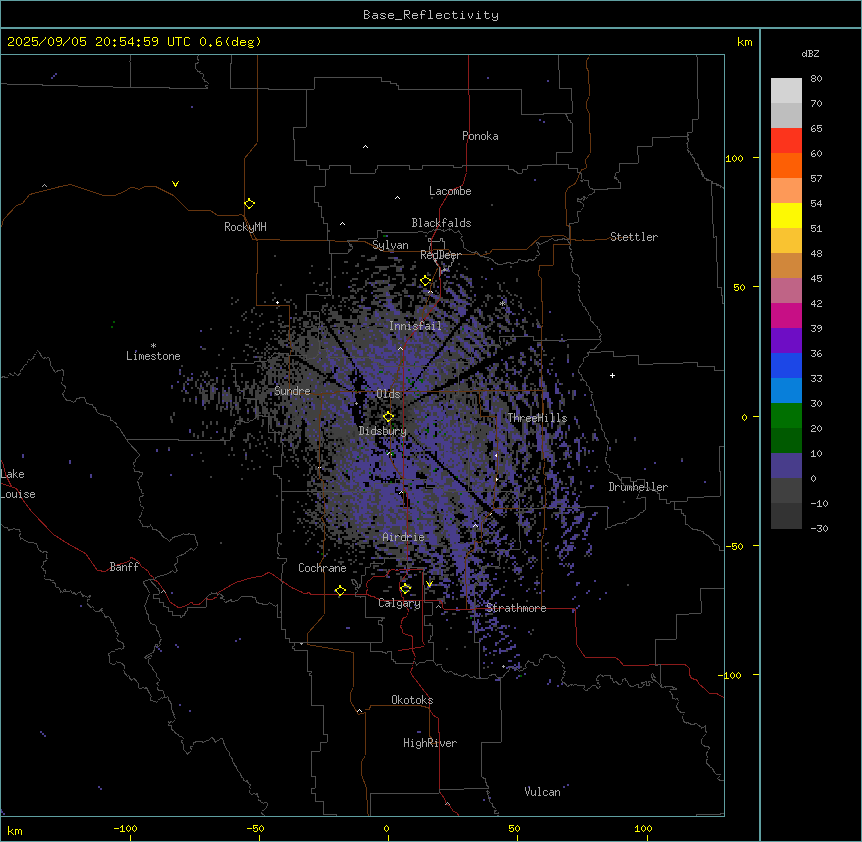Click the km unit label at bottom left
The image size is (862, 842).
click(x=15, y=830)
